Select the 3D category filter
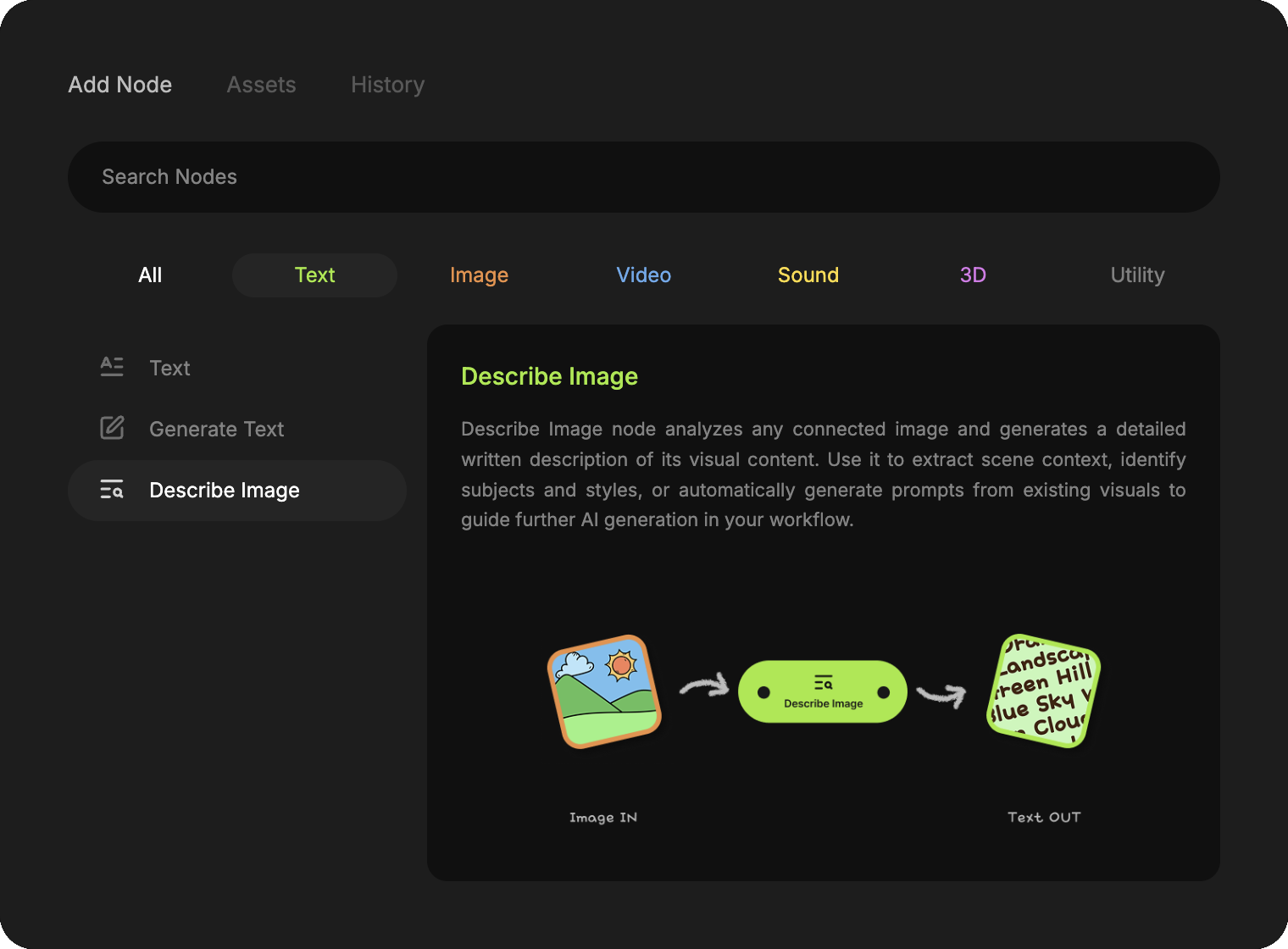 [x=973, y=275]
